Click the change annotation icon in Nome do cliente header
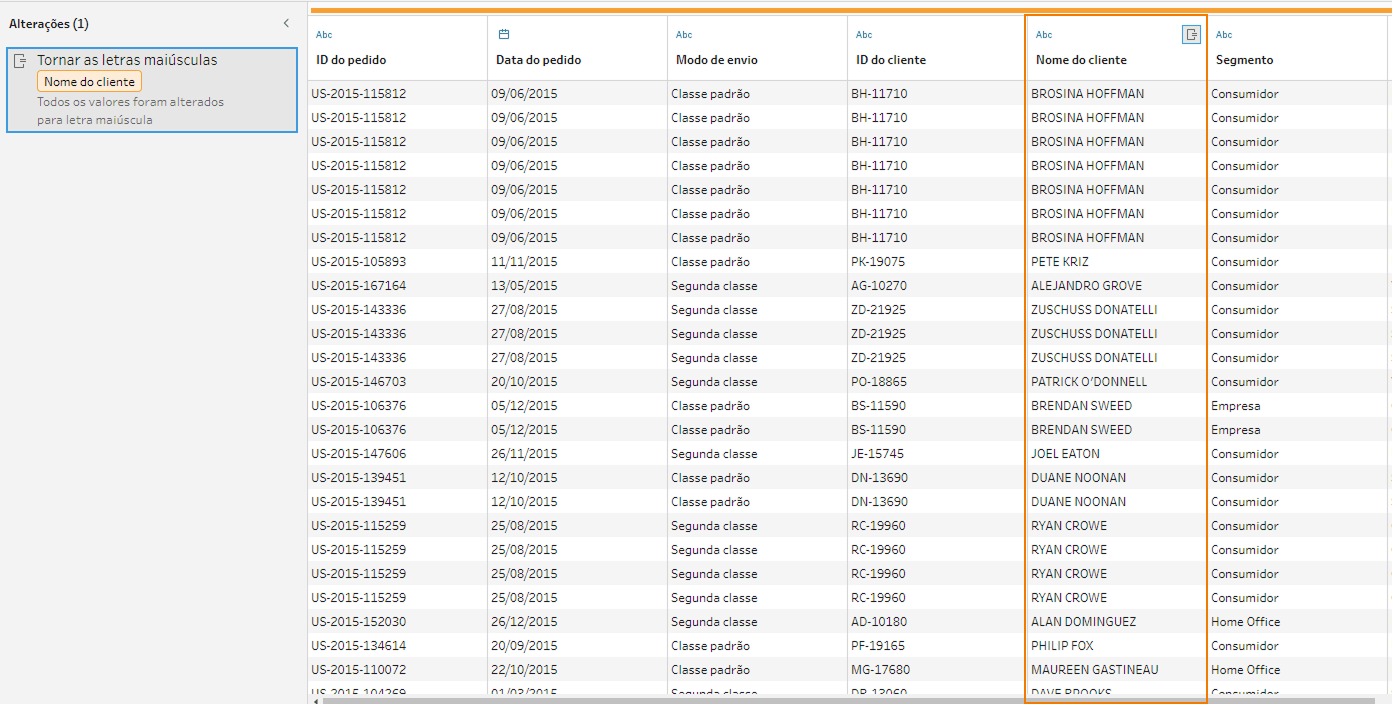1392x704 pixels. click(x=1191, y=35)
